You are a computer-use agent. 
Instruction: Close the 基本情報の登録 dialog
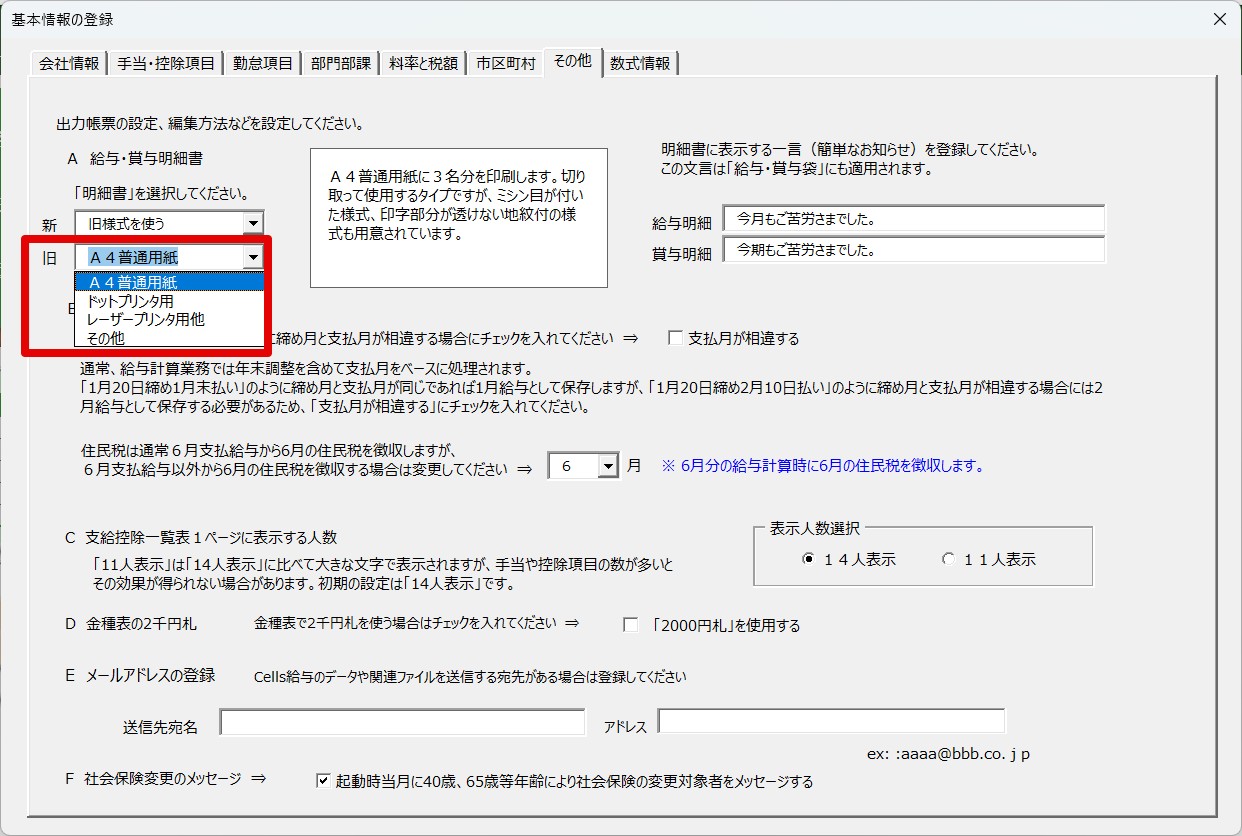pyautogui.click(x=1219, y=19)
